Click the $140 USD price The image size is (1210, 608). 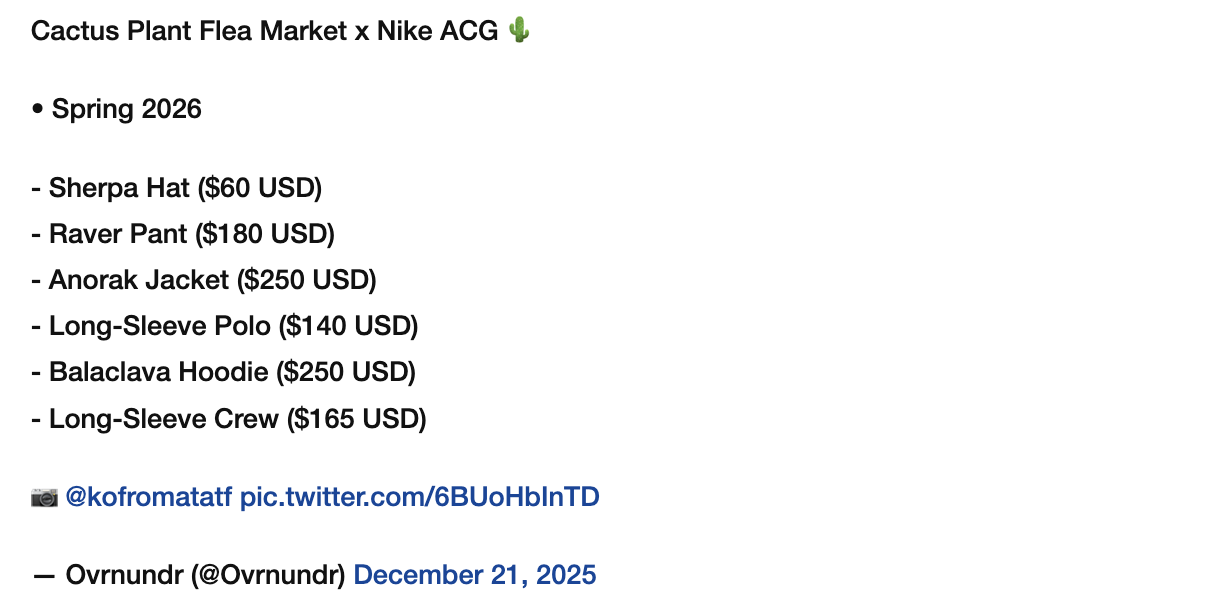(348, 326)
